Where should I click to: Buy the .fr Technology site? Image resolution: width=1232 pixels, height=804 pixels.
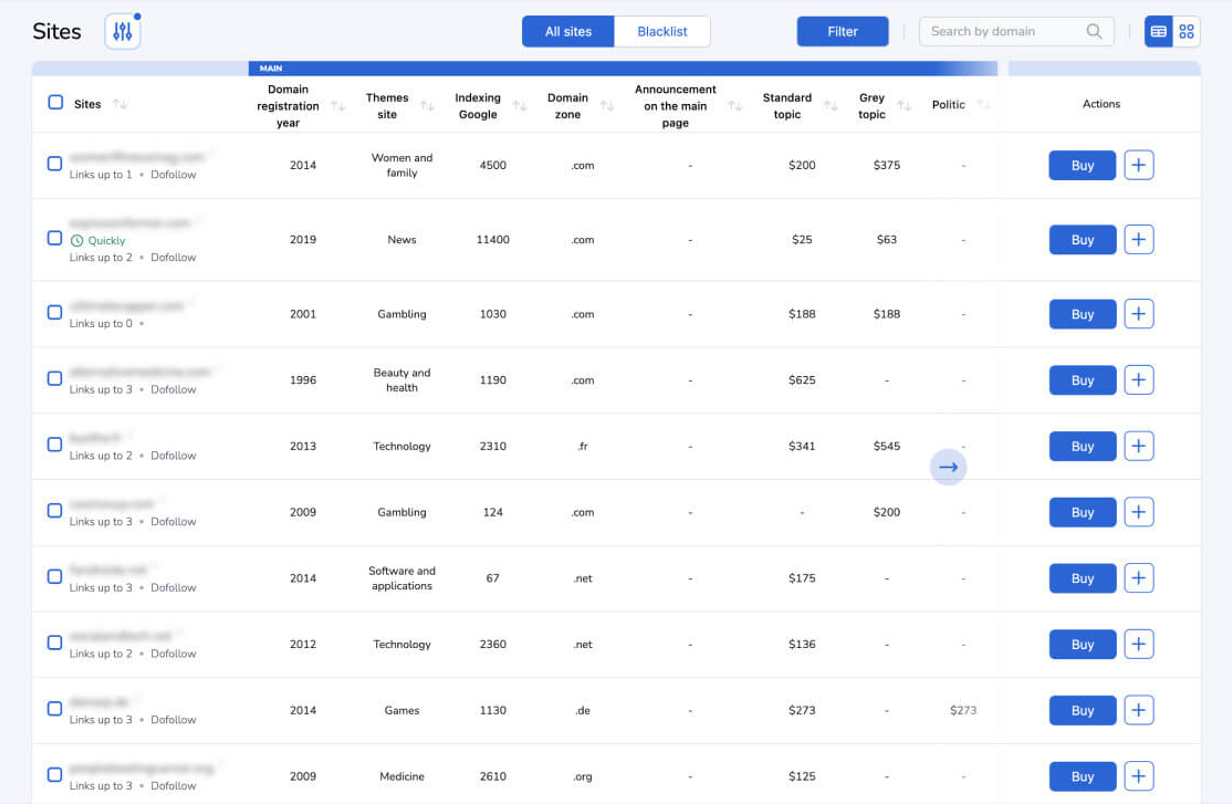point(1082,446)
